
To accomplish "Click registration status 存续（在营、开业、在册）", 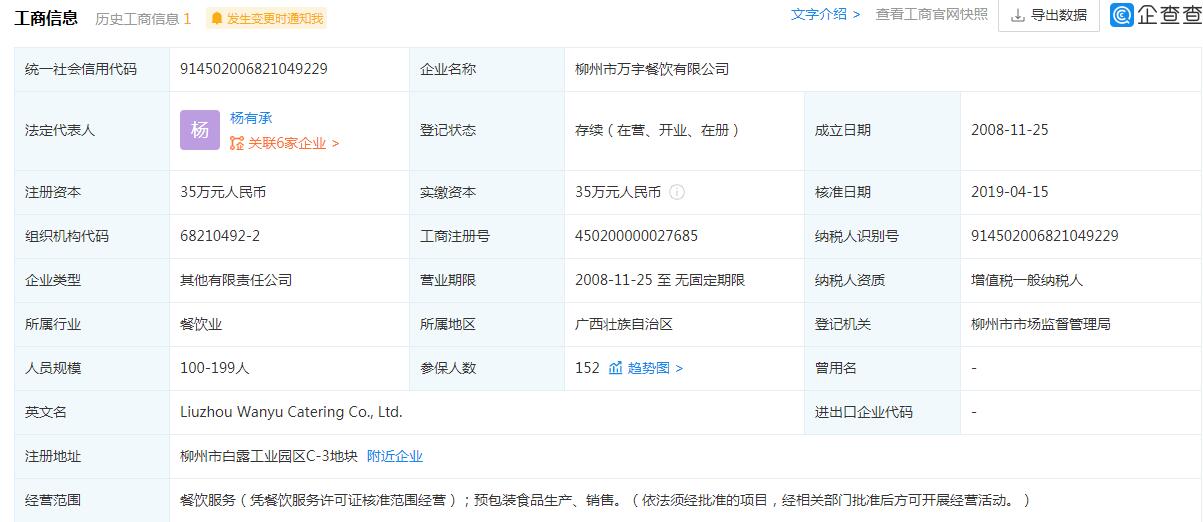I will pyautogui.click(x=657, y=130).
